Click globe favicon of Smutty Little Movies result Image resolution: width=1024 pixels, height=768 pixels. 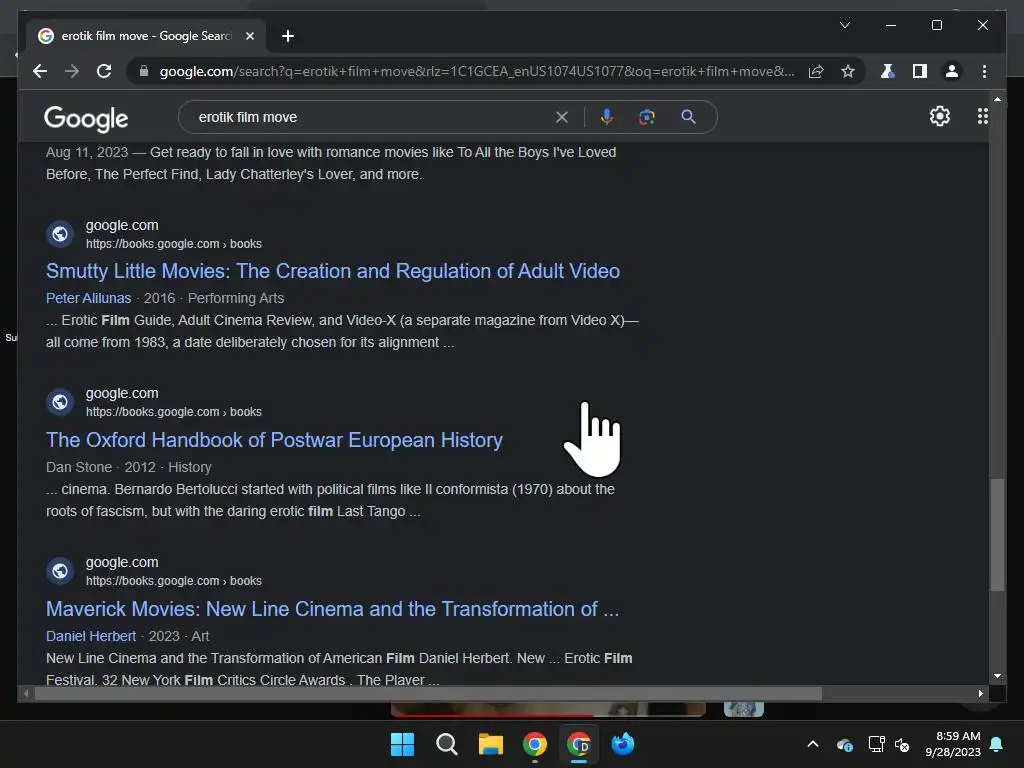click(x=60, y=234)
